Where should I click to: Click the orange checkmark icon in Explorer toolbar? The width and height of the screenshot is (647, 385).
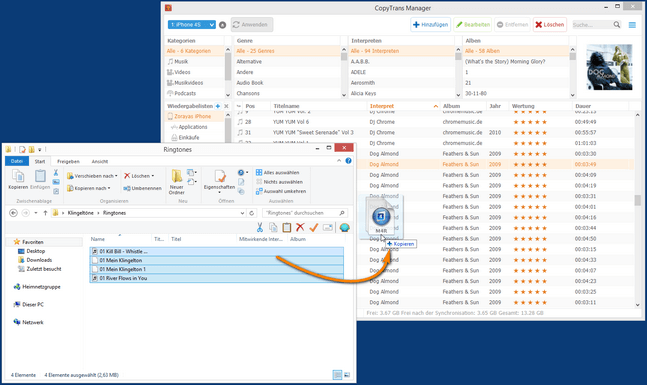click(x=314, y=227)
